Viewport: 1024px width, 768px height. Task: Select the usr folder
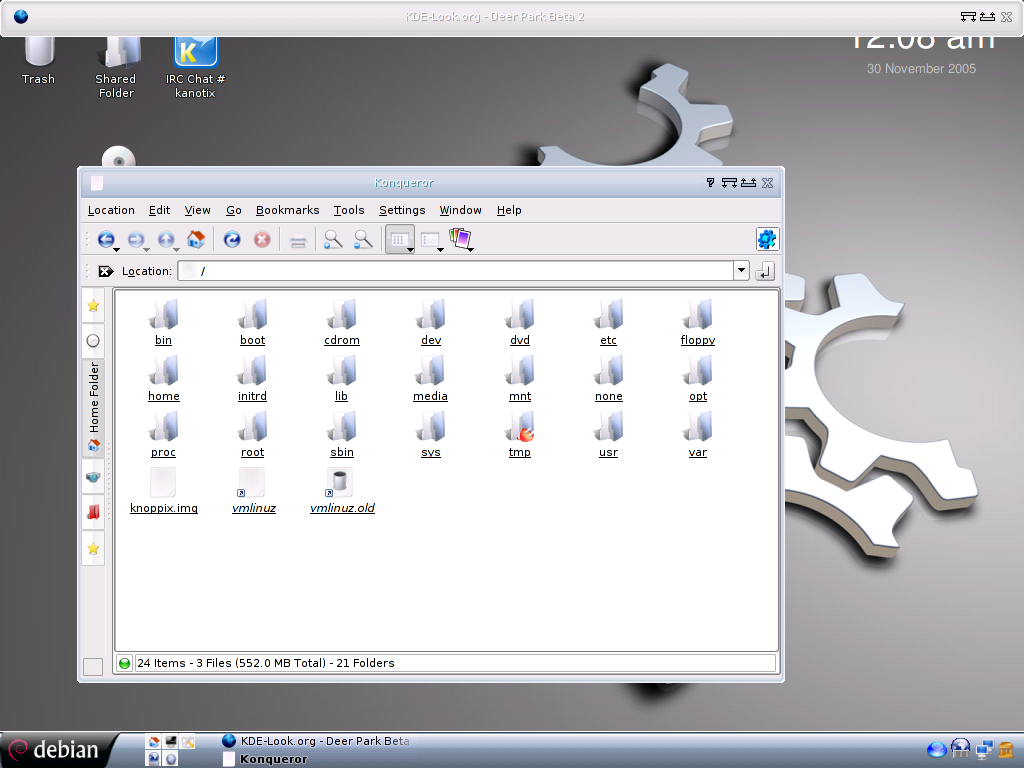pos(608,435)
